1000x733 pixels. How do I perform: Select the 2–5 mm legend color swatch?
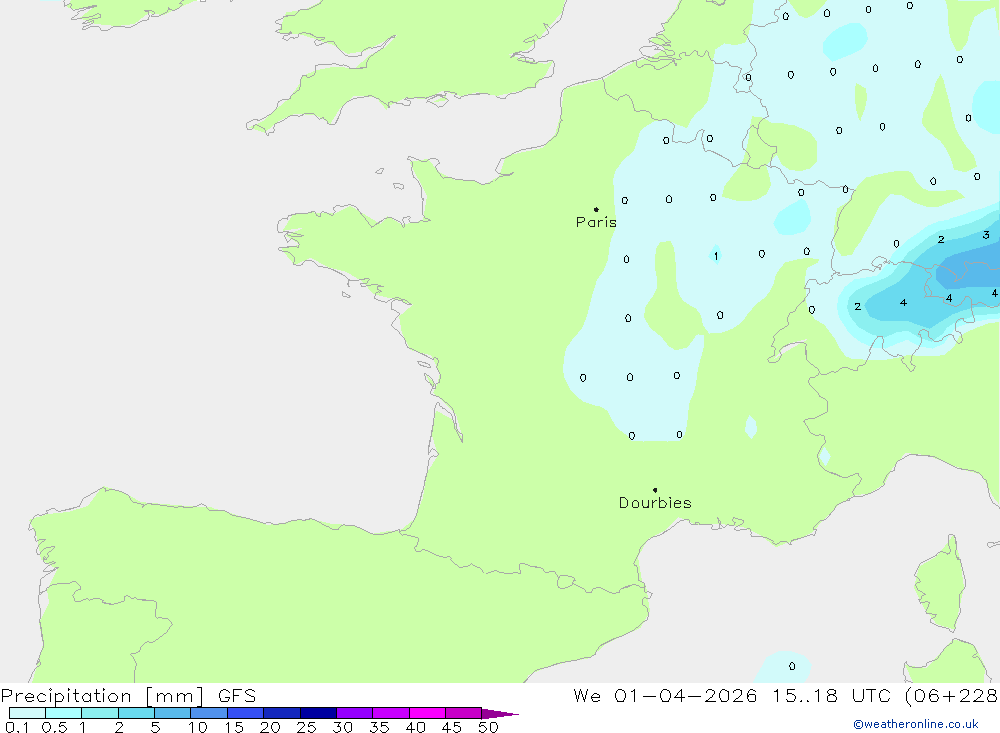(136, 713)
